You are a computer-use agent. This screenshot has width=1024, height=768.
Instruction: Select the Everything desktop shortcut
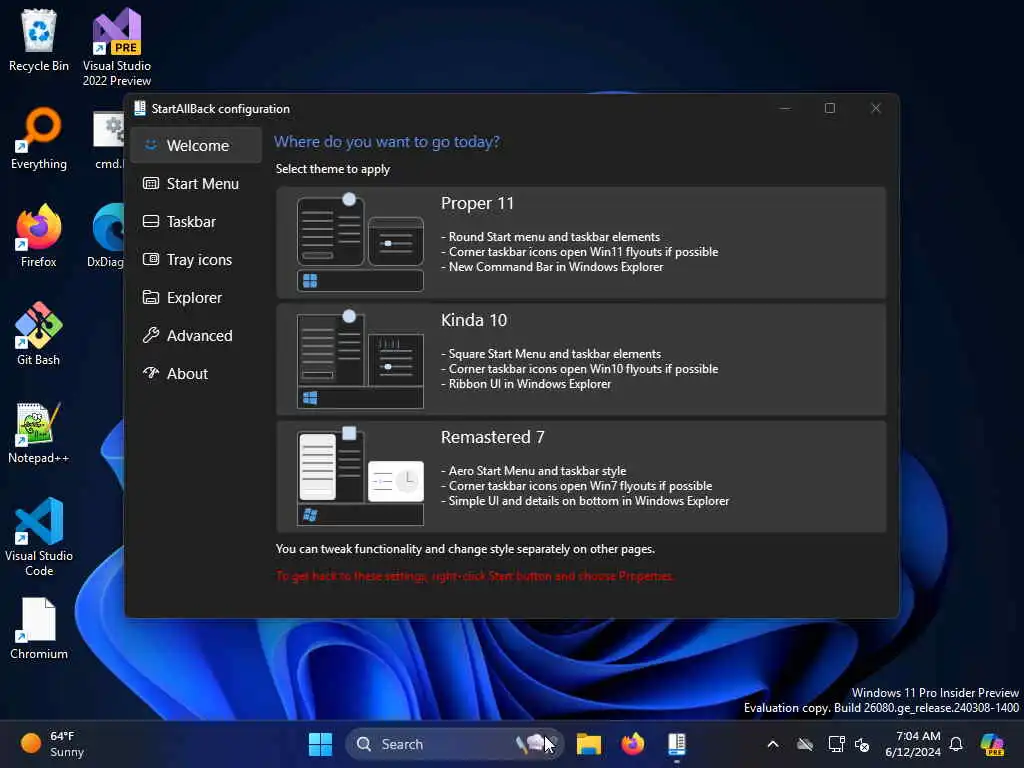pos(39,138)
